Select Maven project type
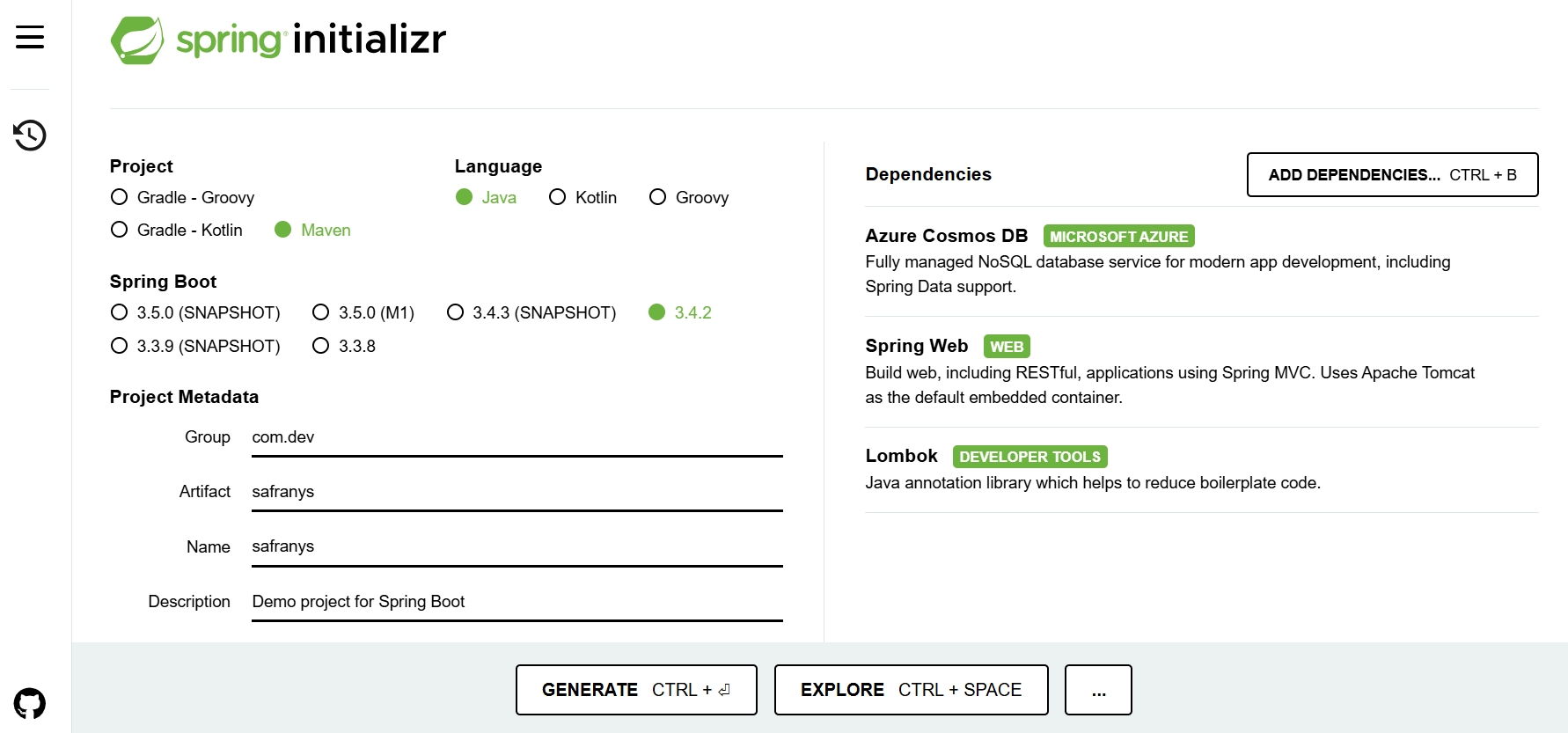 pos(312,230)
